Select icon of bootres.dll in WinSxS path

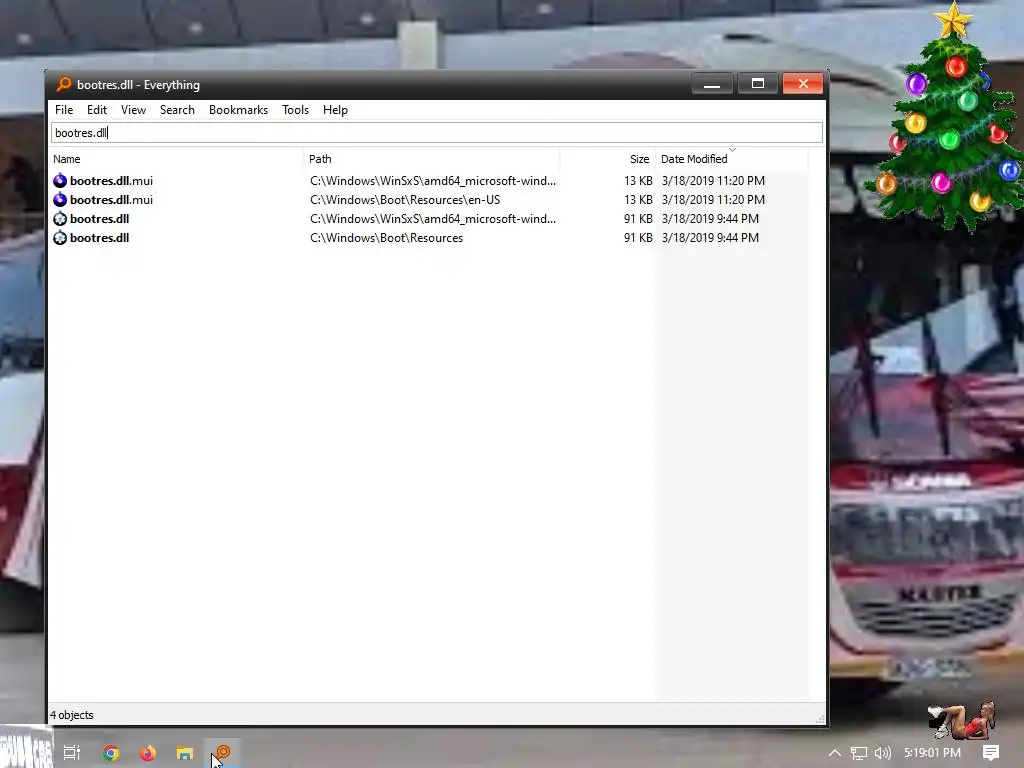[x=60, y=219]
